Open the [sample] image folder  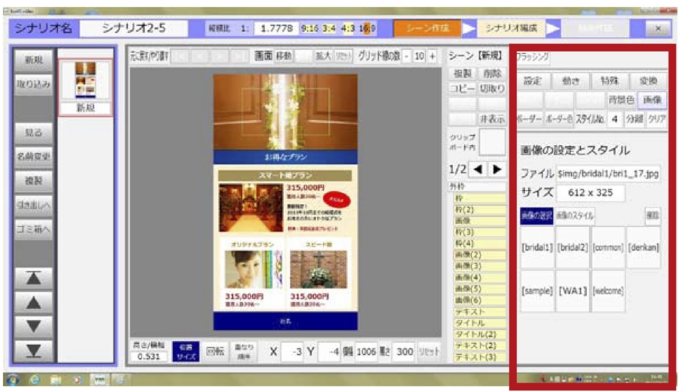click(537, 291)
